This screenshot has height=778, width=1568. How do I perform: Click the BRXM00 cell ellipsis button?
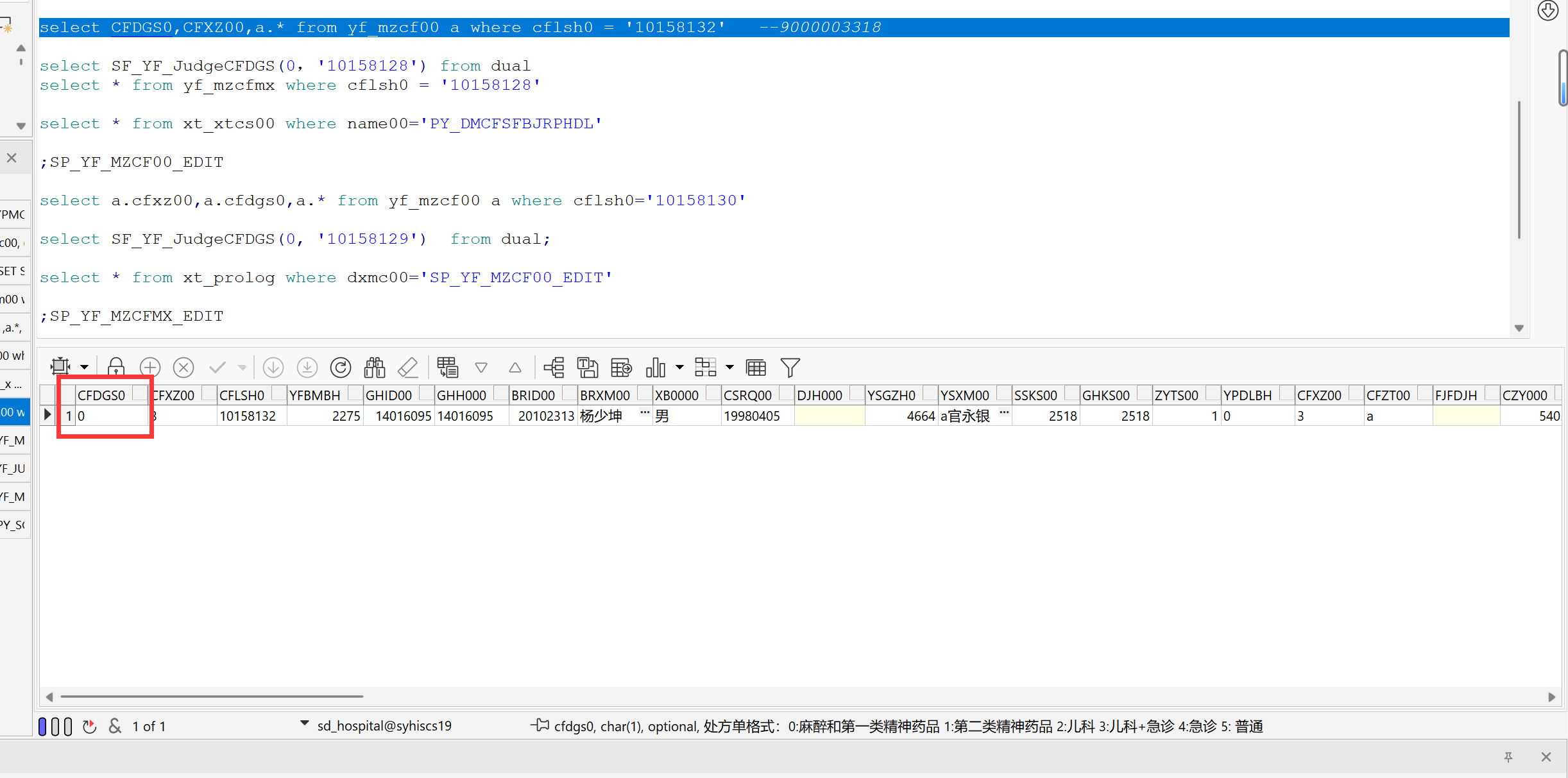point(644,412)
